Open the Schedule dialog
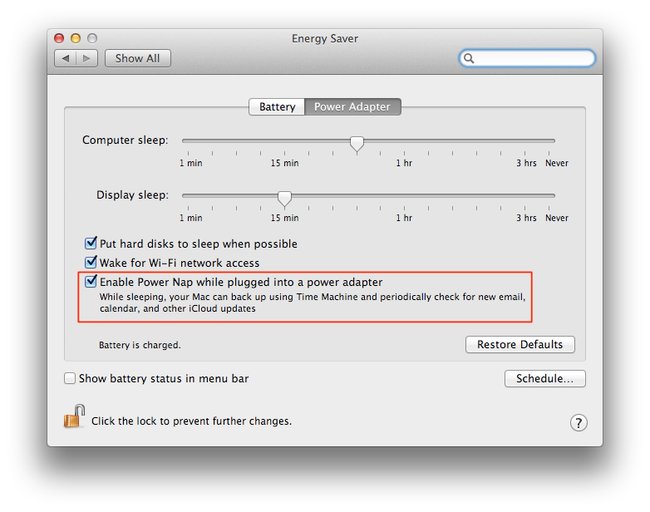The width and height of the screenshot is (650, 512). 545,379
